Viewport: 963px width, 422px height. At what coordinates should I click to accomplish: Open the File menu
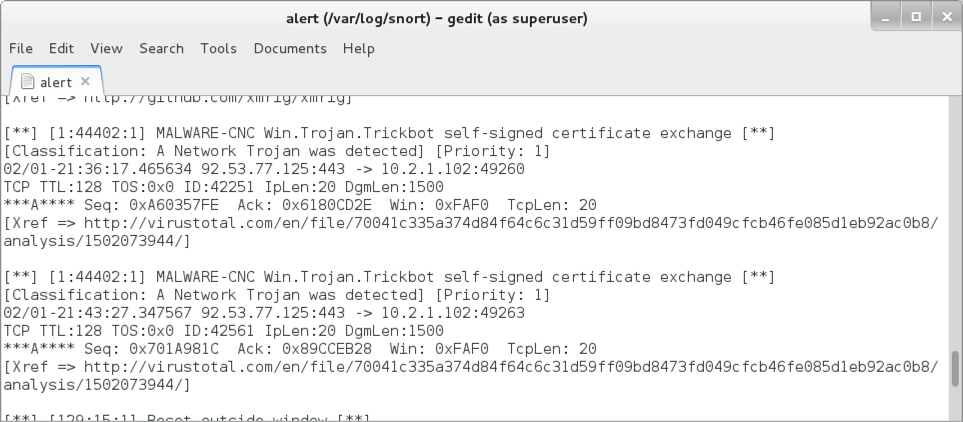click(x=21, y=49)
